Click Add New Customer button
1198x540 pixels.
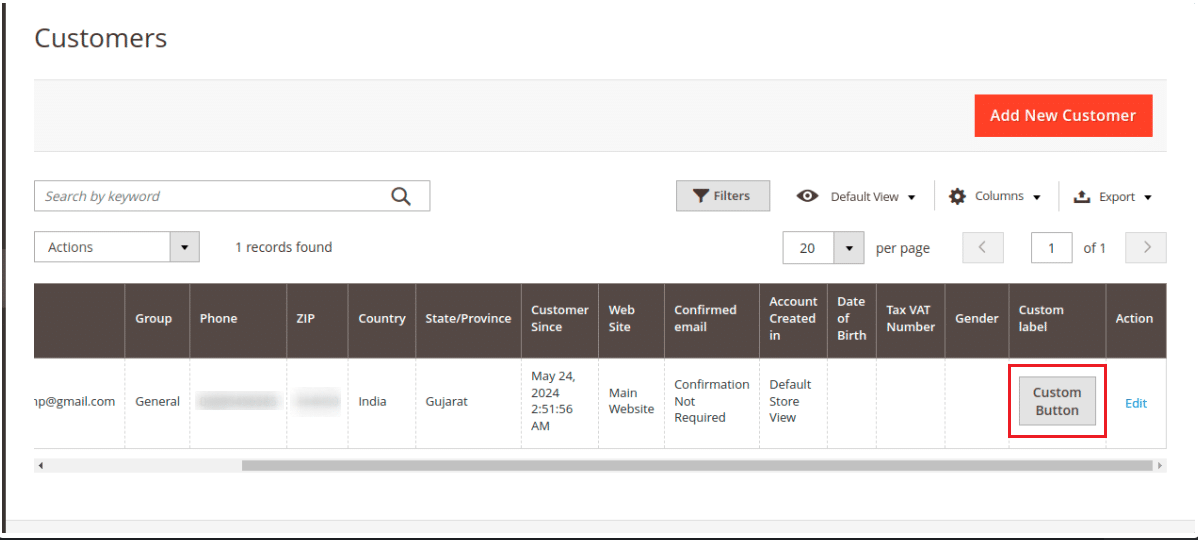pos(1062,116)
